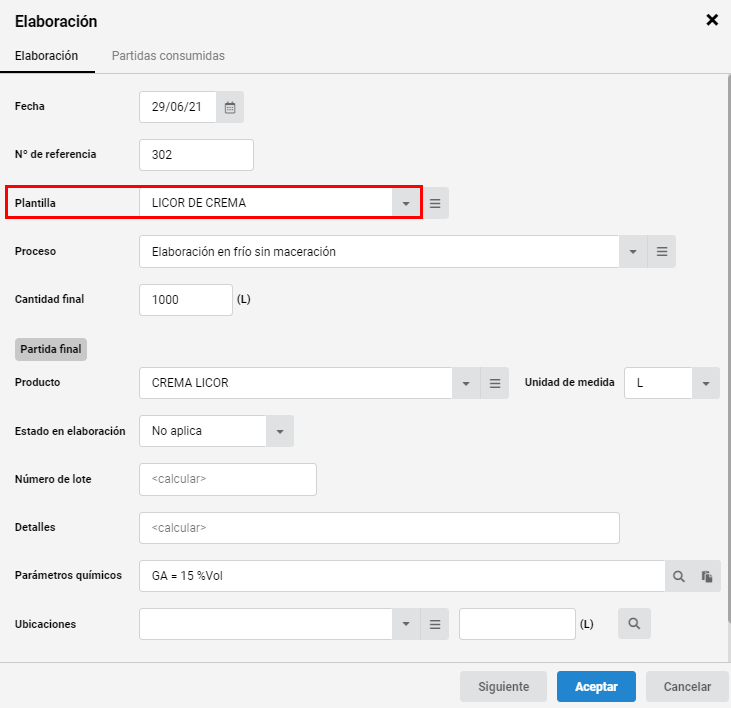Focus the Nº de referencia field
The height and width of the screenshot is (708, 731).
click(x=196, y=155)
